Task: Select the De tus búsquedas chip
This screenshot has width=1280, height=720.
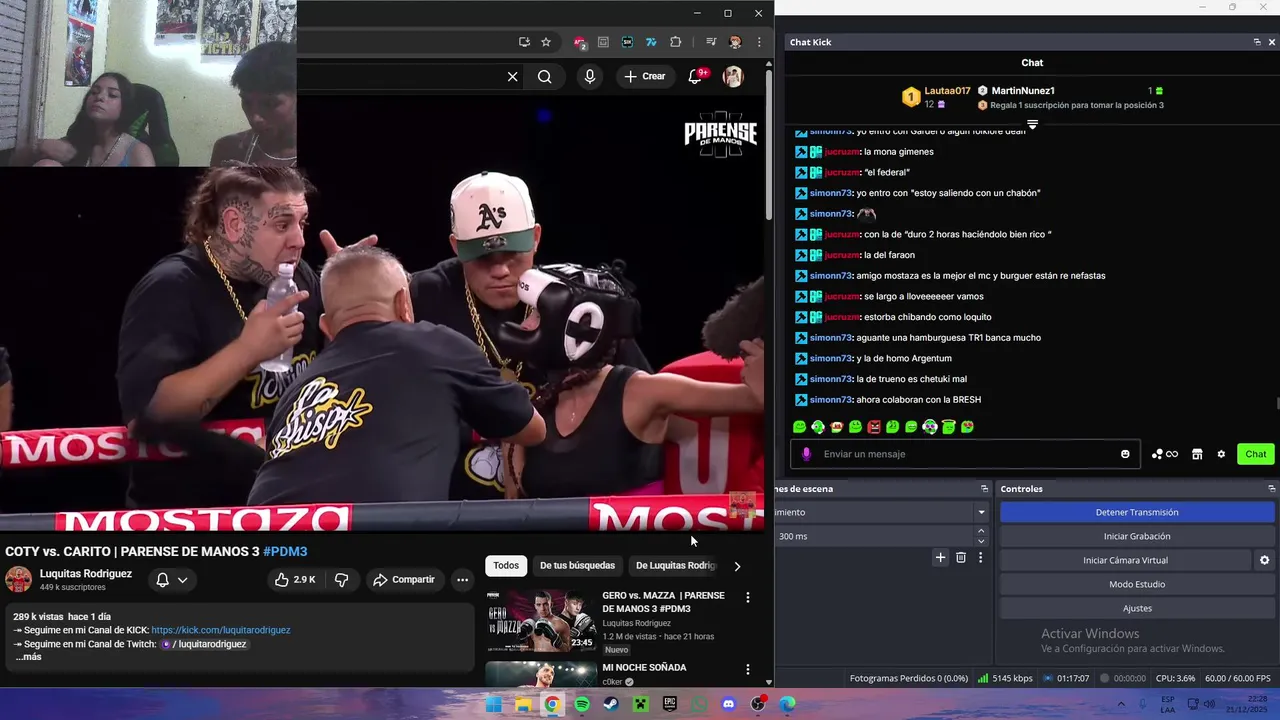Action: tap(577, 565)
